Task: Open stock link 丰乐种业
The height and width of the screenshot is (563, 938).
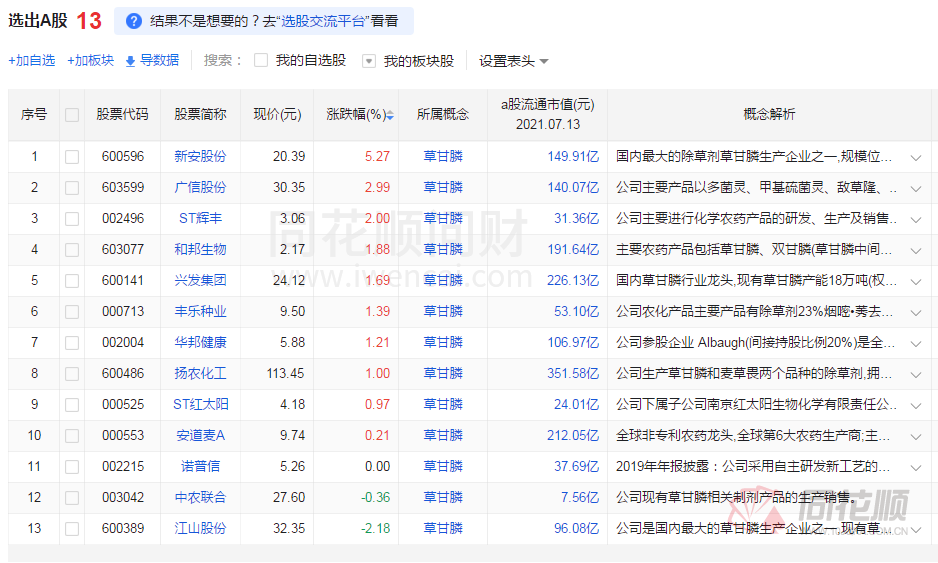Action: click(x=200, y=312)
